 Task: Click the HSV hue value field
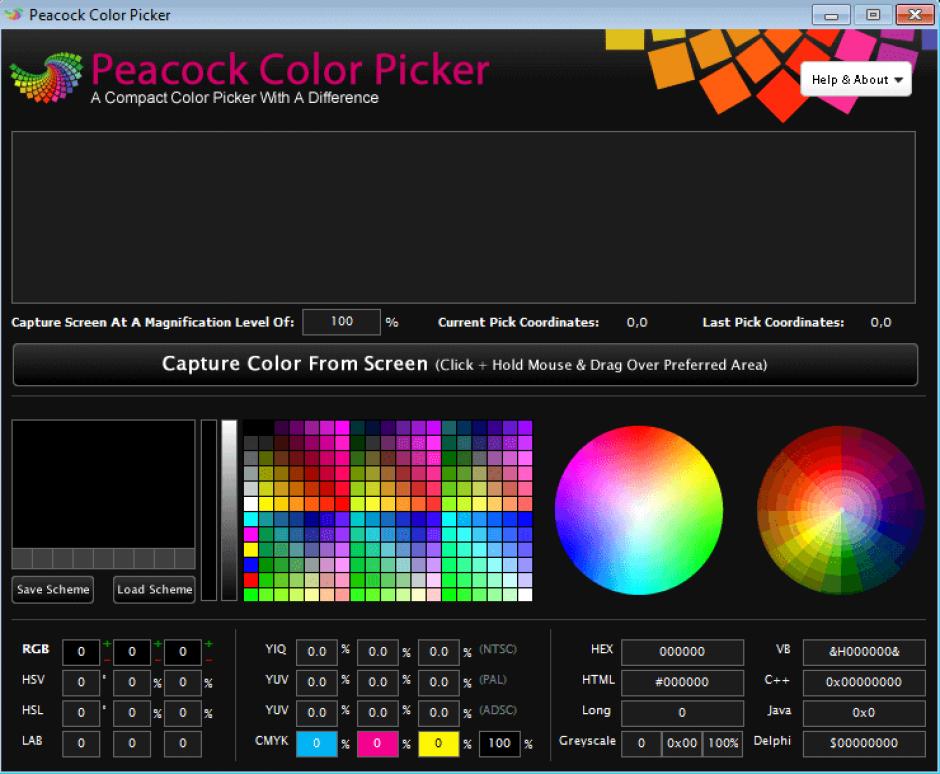(81, 683)
